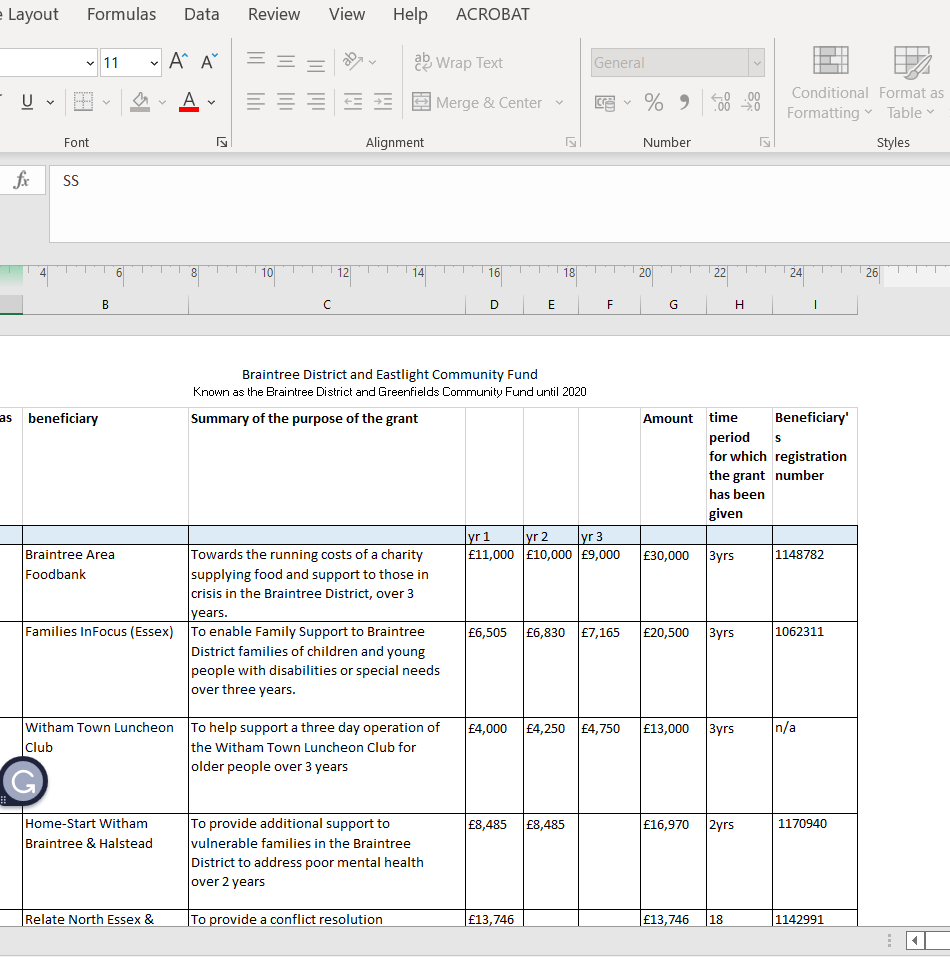Toggle Middle Align for cell contents
The width and height of the screenshot is (950, 957).
click(x=286, y=62)
